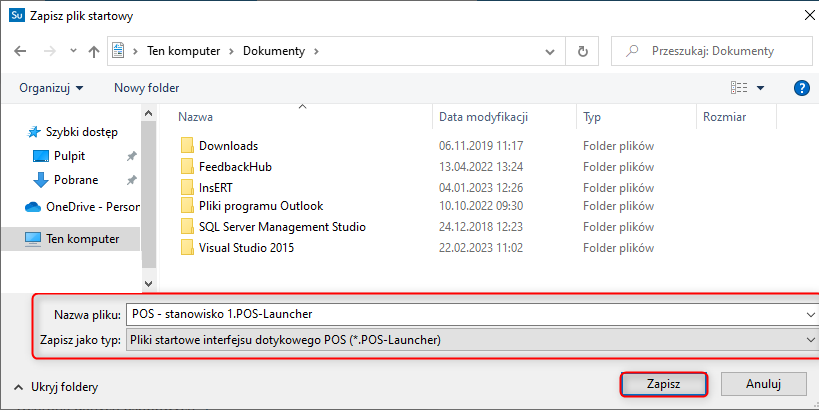The height and width of the screenshot is (410, 819).
Task: Select the InsERT folder
Action: tap(216, 188)
